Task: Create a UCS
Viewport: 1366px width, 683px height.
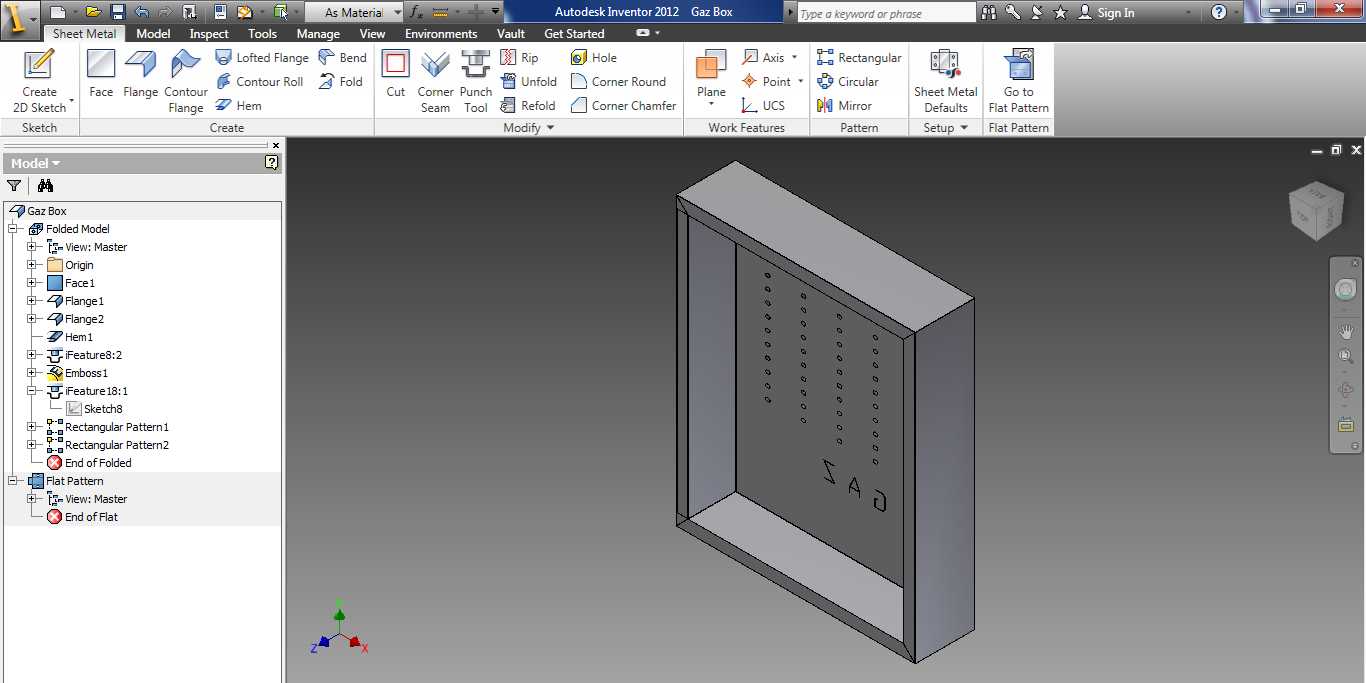Action: 763,106
